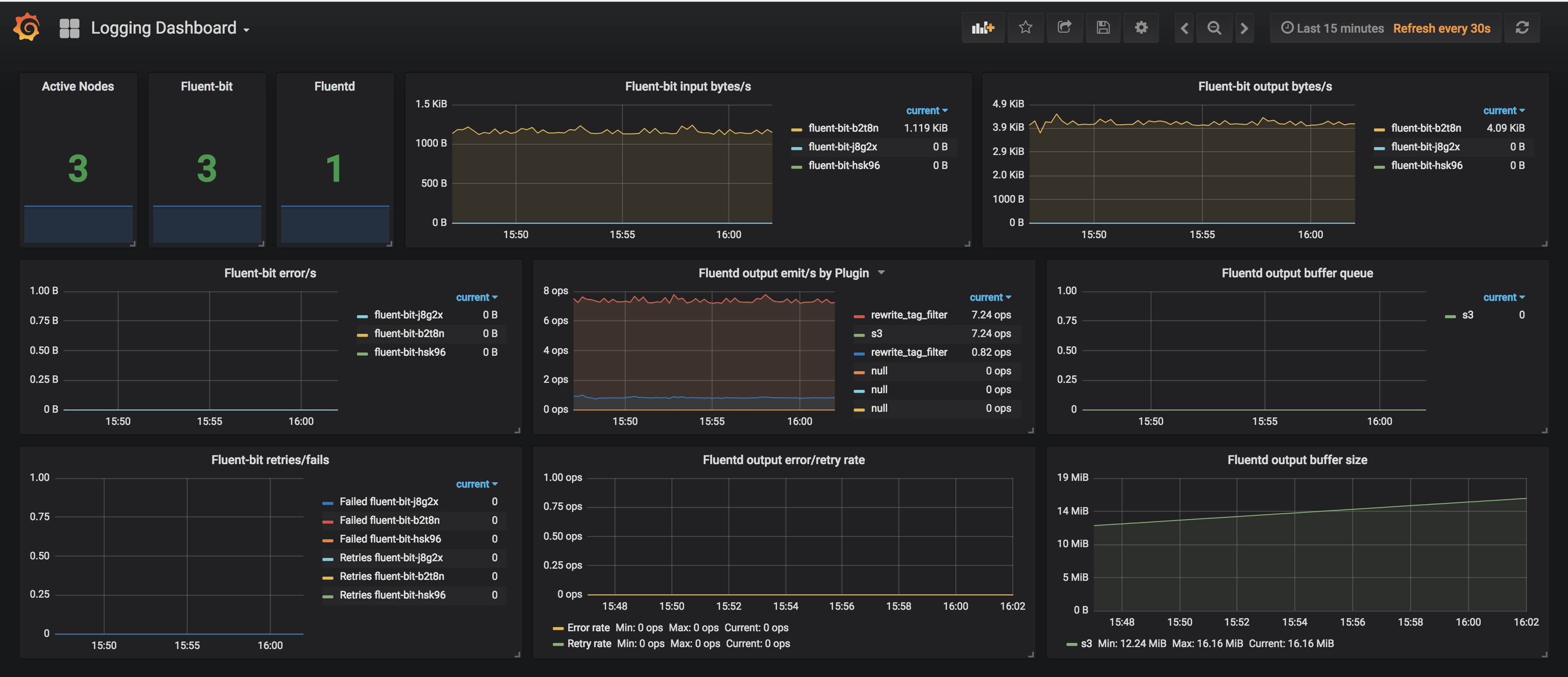Viewport: 1568px width, 677px height.
Task: Click the refresh dashboard icon
Action: (1522, 28)
